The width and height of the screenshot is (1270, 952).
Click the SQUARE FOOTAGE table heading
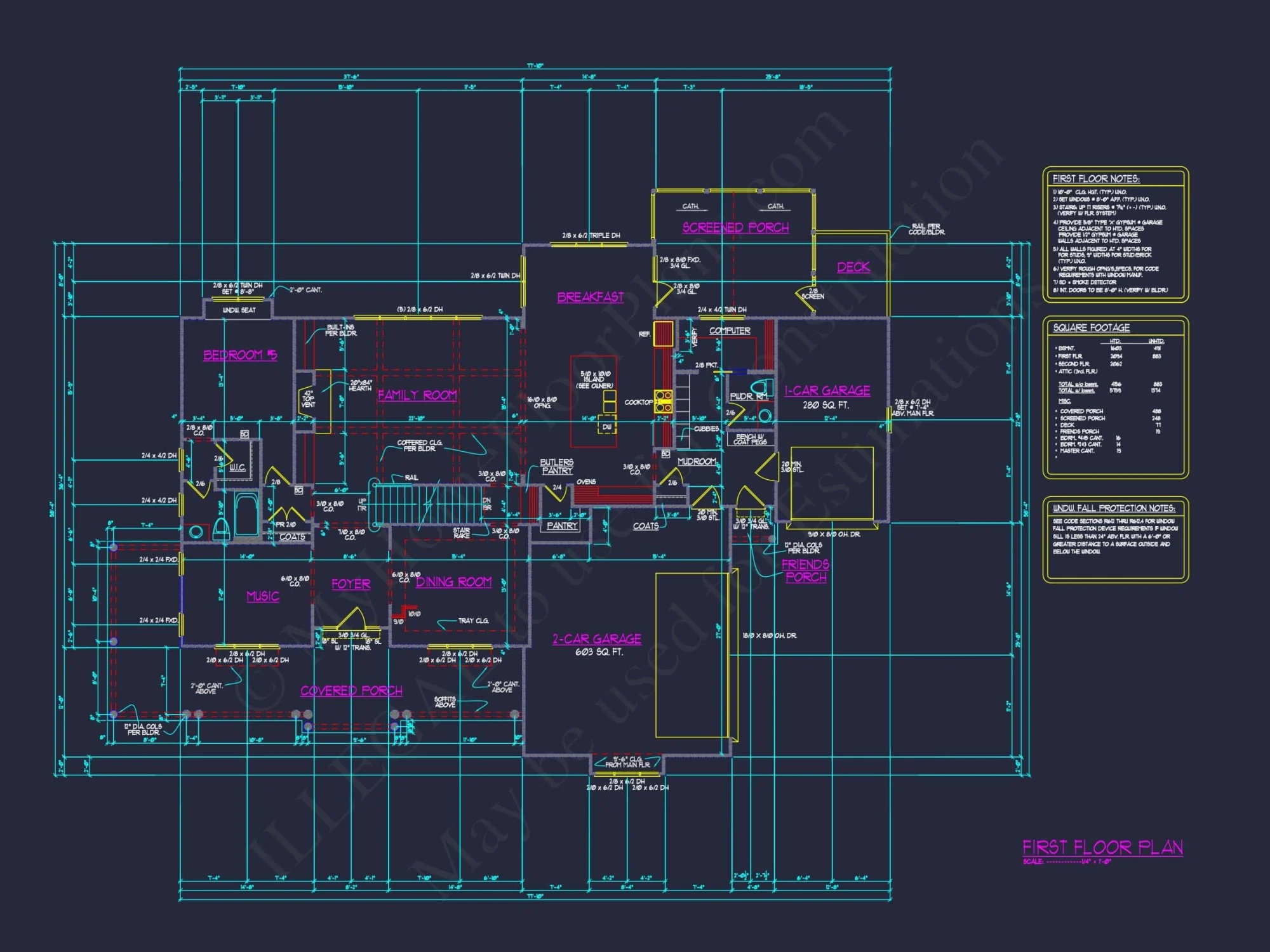pyautogui.click(x=1091, y=327)
